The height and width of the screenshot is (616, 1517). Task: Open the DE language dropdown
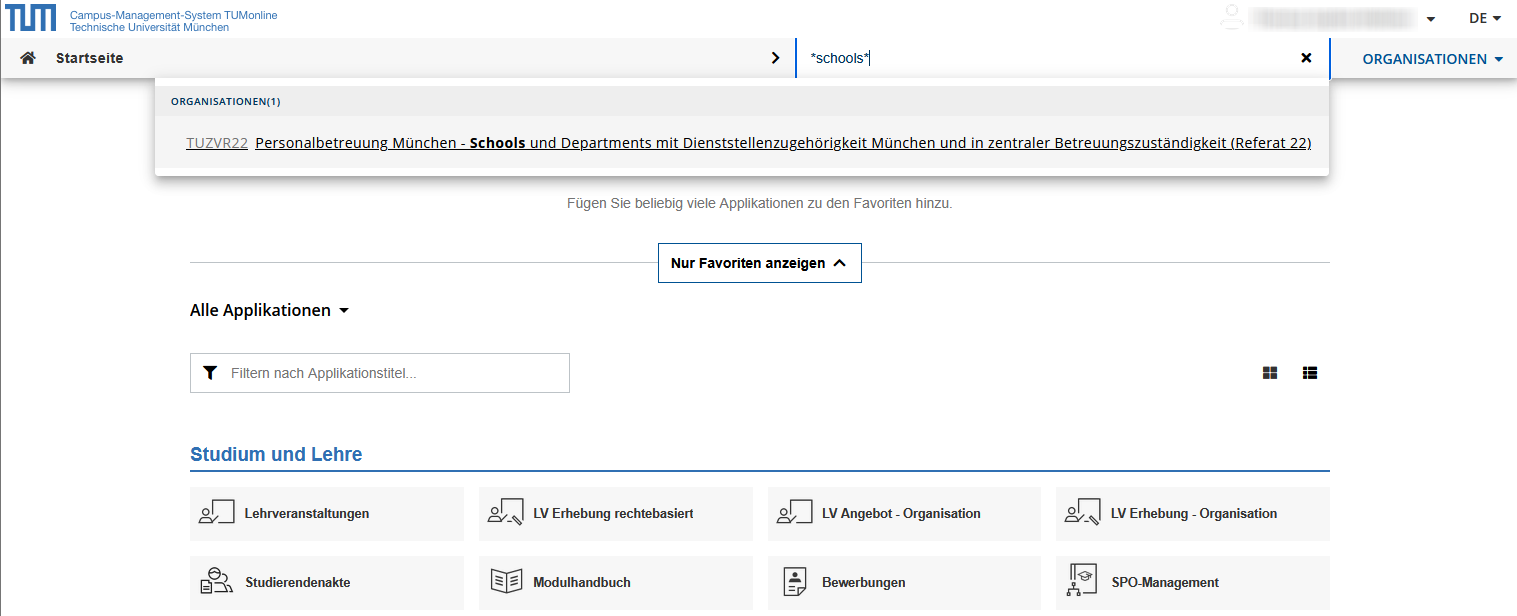1484,18
